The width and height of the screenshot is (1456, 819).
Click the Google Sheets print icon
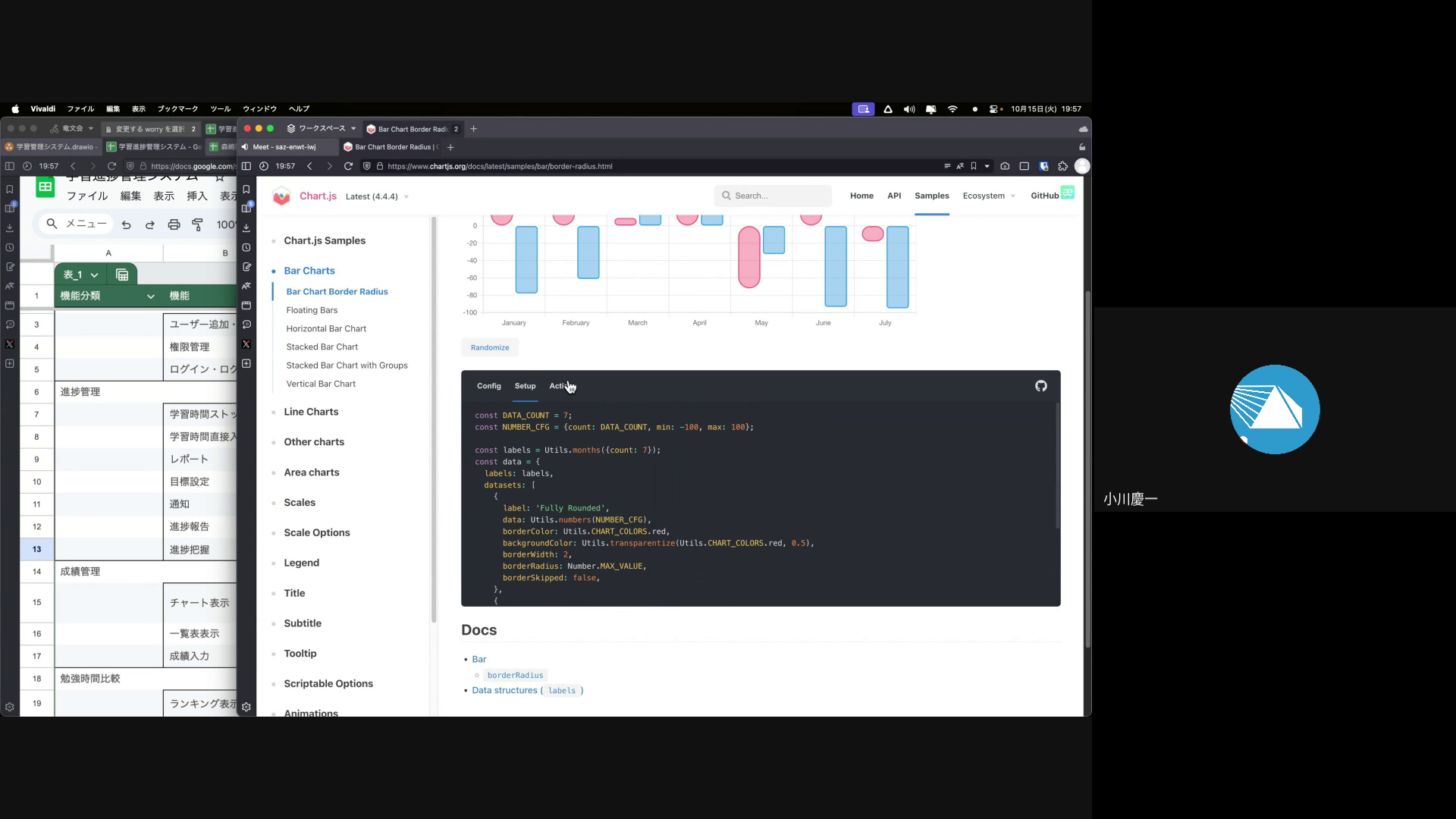(x=174, y=224)
